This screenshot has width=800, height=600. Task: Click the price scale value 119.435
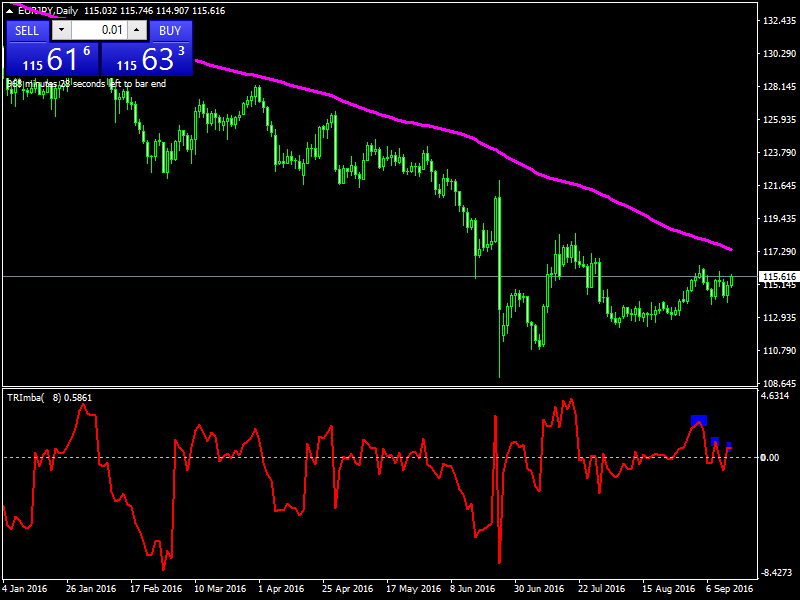[779, 218]
